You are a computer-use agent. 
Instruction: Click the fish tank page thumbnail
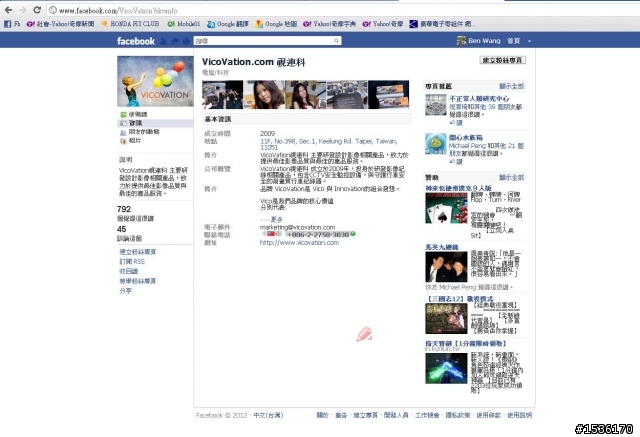tap(436, 144)
